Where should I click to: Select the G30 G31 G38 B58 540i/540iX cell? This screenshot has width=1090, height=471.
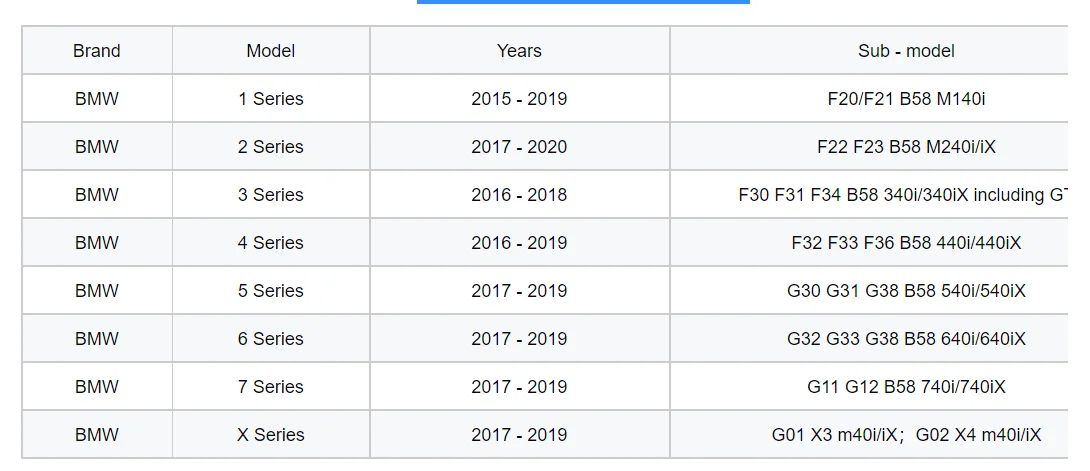pyautogui.click(x=906, y=291)
